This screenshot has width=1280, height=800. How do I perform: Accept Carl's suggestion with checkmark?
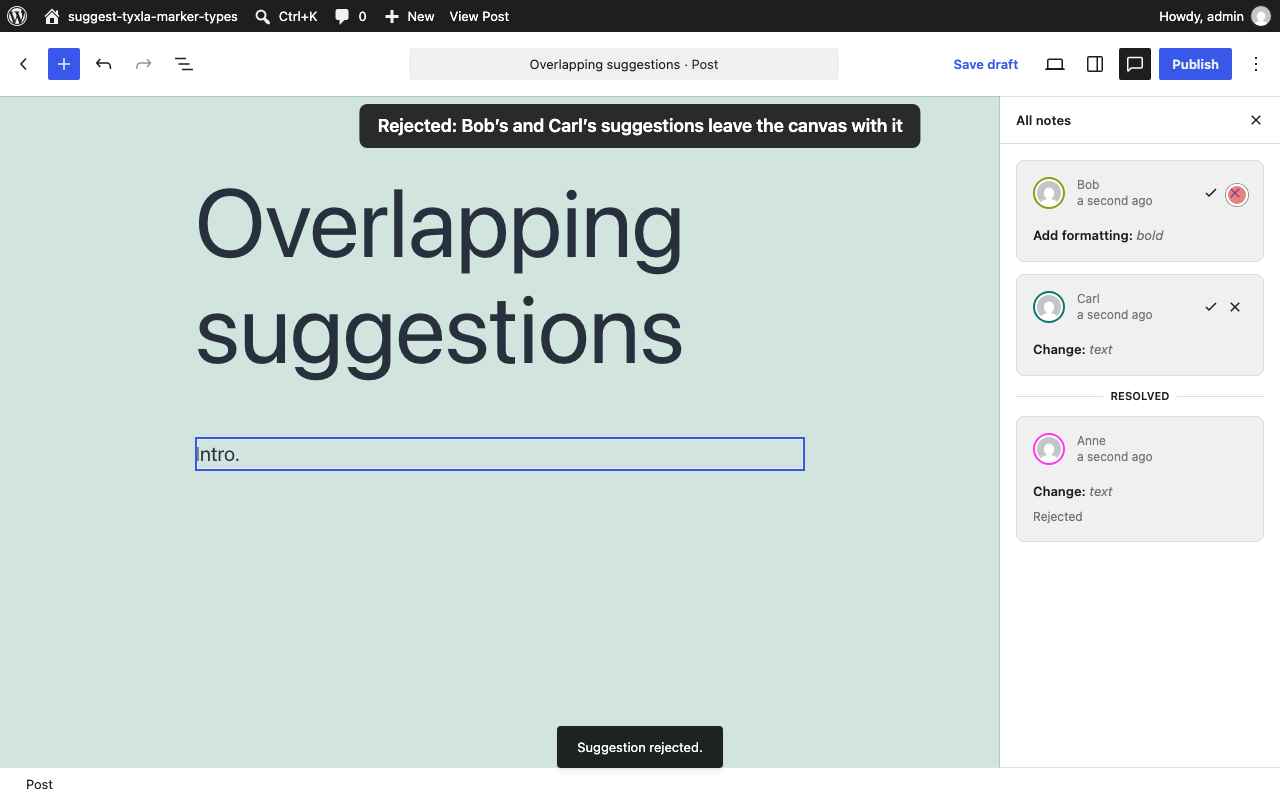click(1211, 307)
